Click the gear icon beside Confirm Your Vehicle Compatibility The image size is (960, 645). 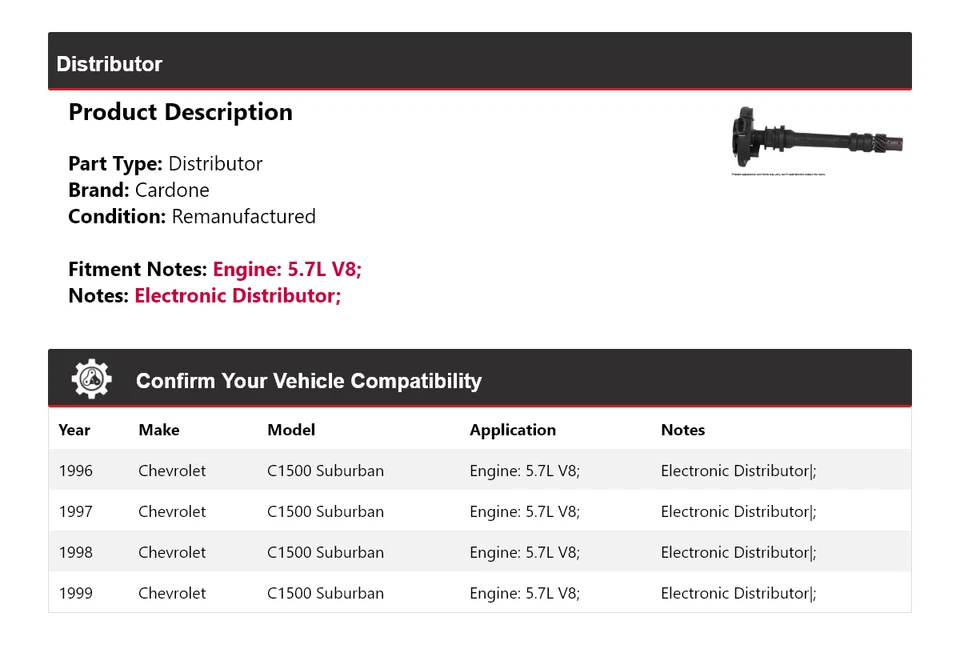(x=91, y=379)
